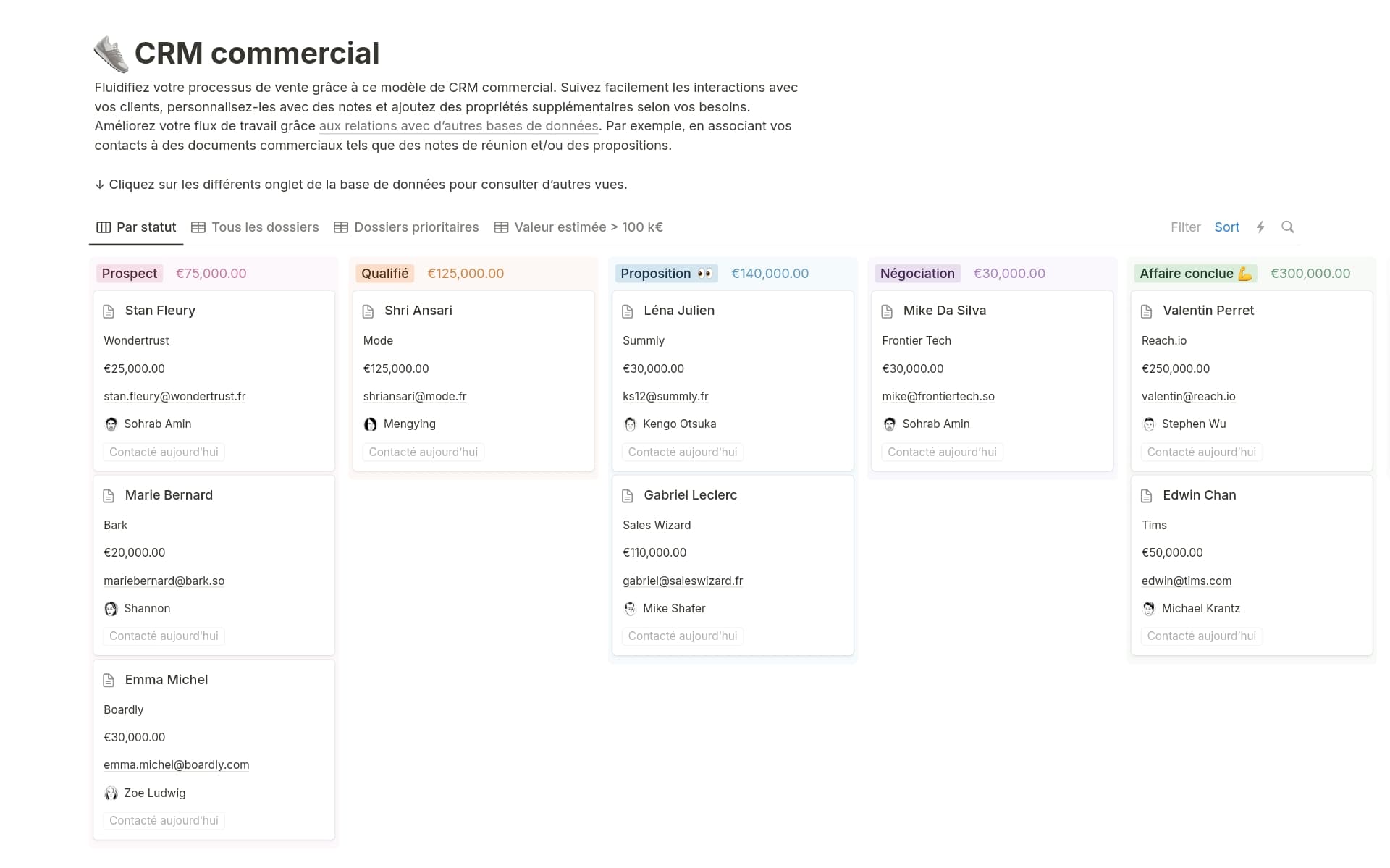Click stan.fleury@wondertrust.fr email link
1390x868 pixels.
(x=174, y=397)
